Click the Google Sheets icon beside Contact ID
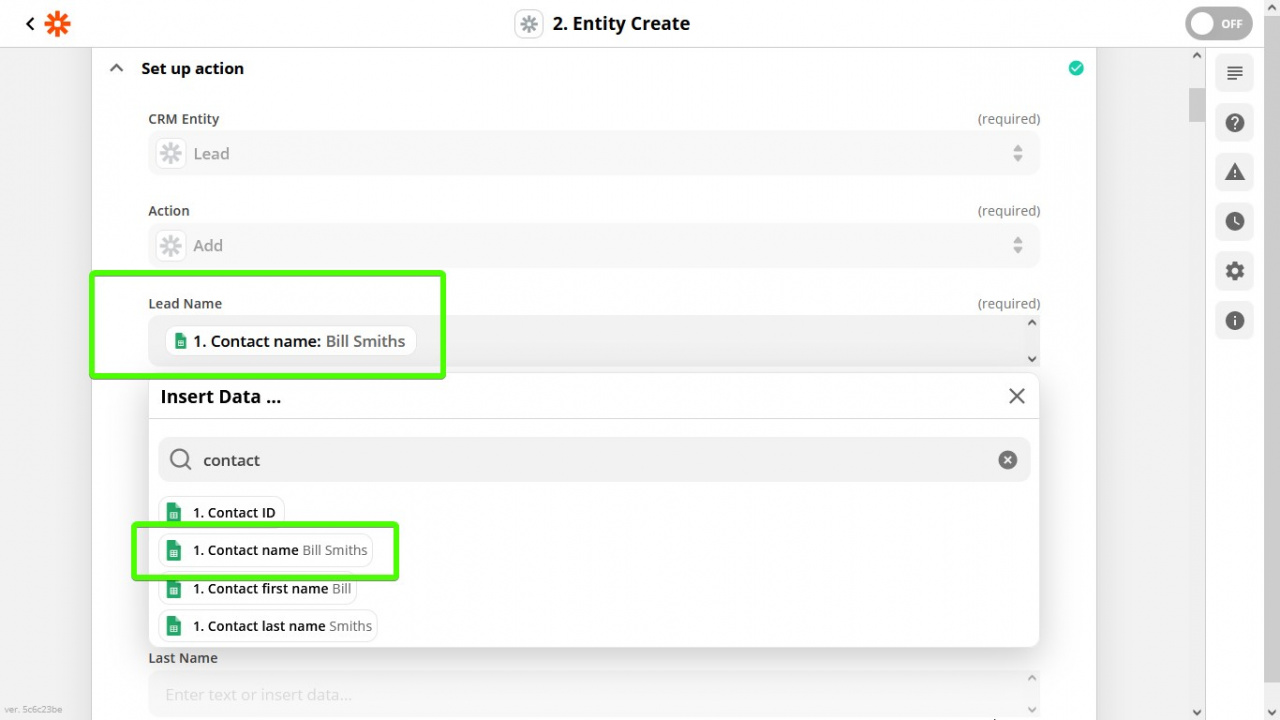This screenshot has width=1280, height=720. [x=174, y=513]
